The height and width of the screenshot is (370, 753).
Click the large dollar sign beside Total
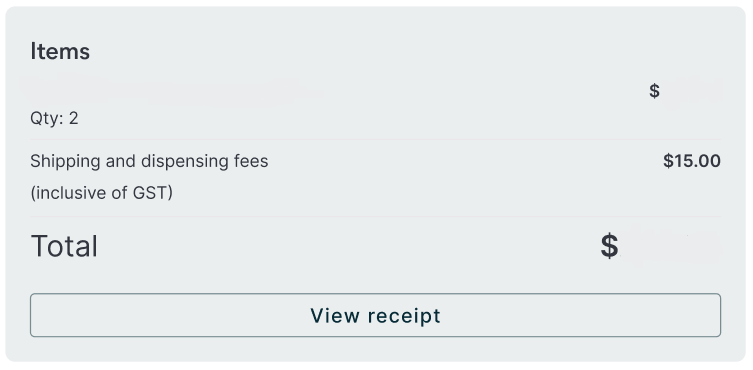(609, 246)
